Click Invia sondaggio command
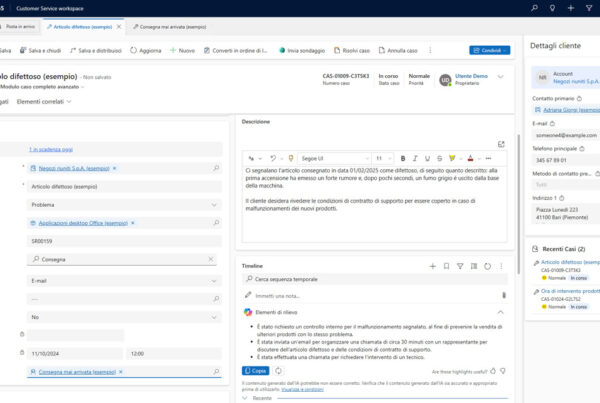 pos(302,51)
